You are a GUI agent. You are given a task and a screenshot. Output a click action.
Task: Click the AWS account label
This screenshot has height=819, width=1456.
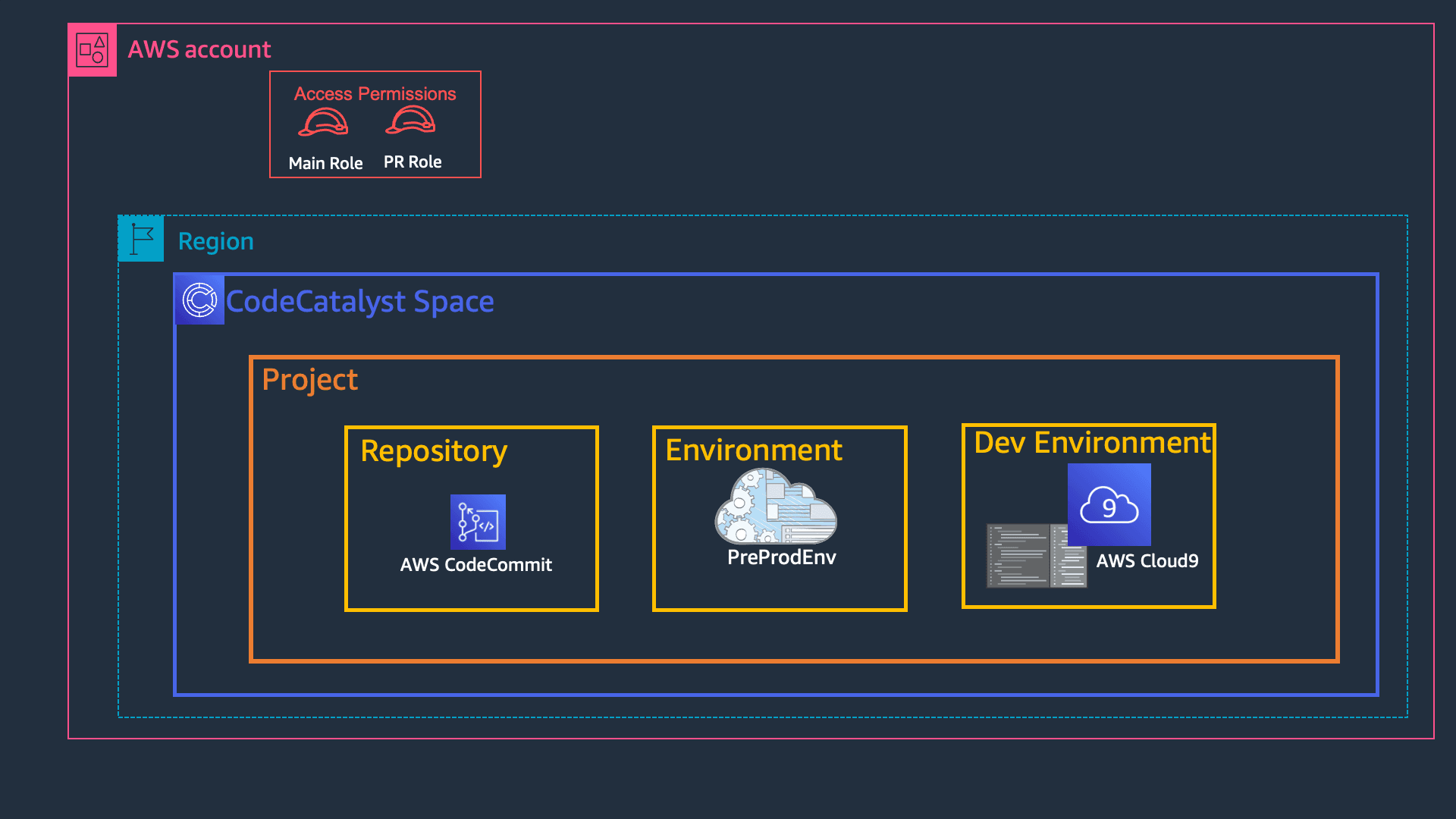[199, 49]
